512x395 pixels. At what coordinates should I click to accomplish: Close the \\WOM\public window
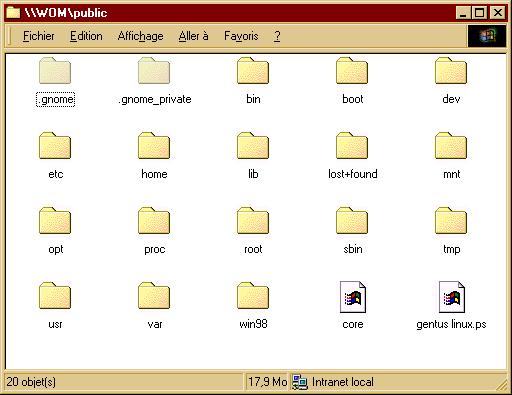[498, 13]
